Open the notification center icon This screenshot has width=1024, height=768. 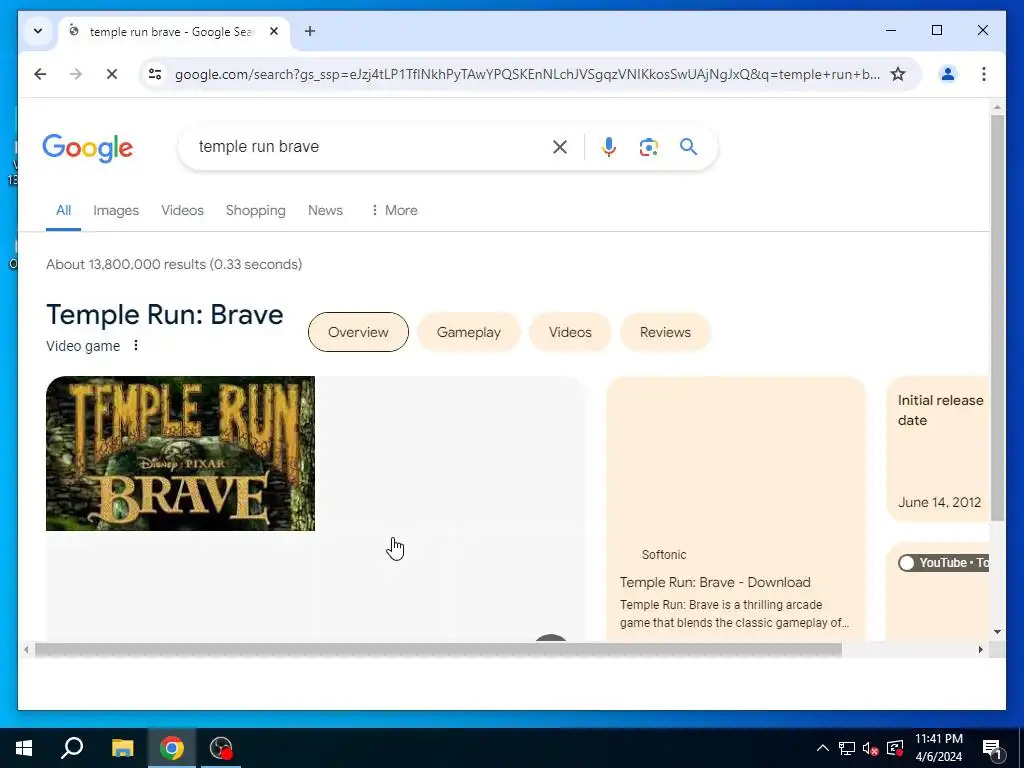pos(991,749)
